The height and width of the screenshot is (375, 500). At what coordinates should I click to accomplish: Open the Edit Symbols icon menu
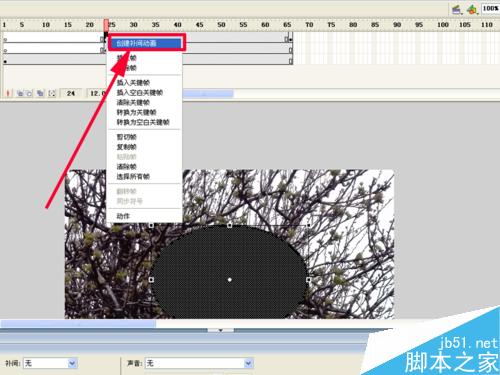pyautogui.click(x=472, y=9)
